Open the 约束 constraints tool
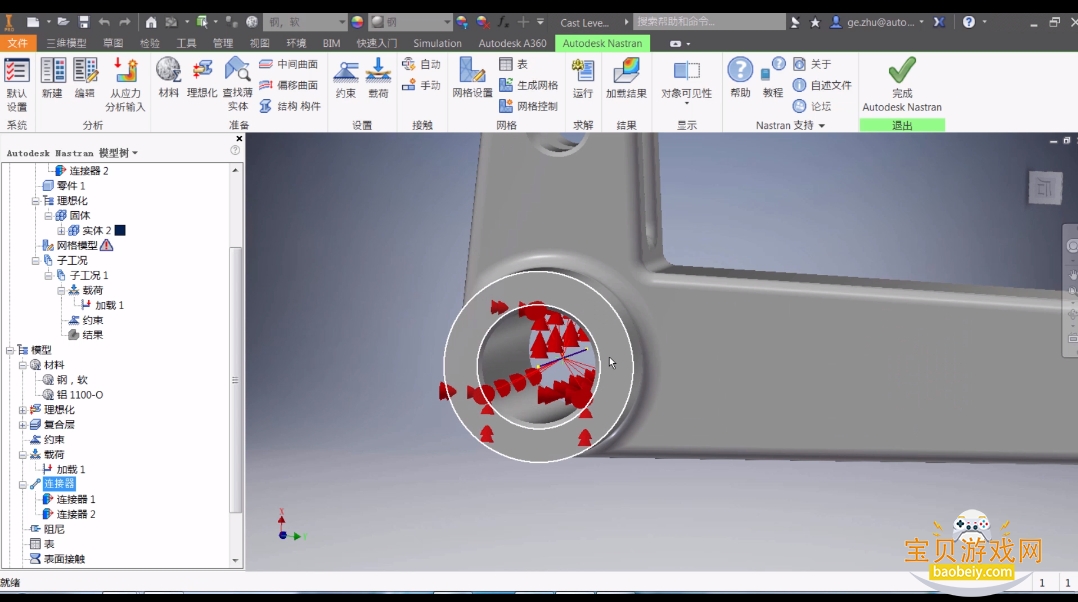 pos(346,78)
